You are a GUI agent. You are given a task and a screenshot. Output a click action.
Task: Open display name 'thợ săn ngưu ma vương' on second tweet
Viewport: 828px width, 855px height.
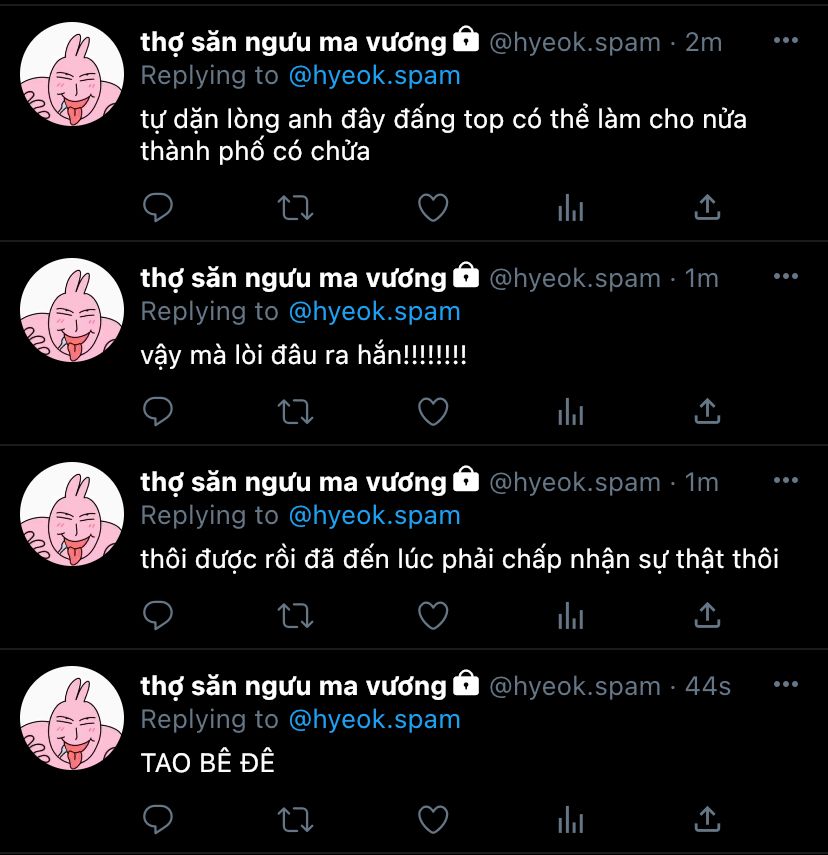coord(293,279)
